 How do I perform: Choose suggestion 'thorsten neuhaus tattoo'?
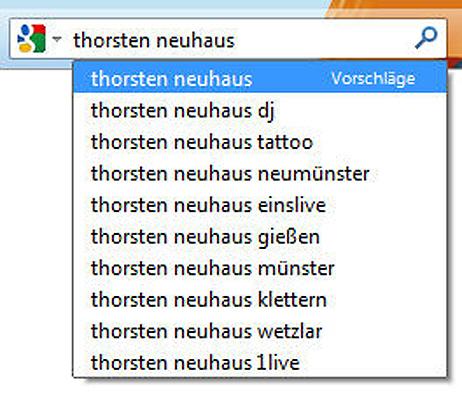point(260,142)
